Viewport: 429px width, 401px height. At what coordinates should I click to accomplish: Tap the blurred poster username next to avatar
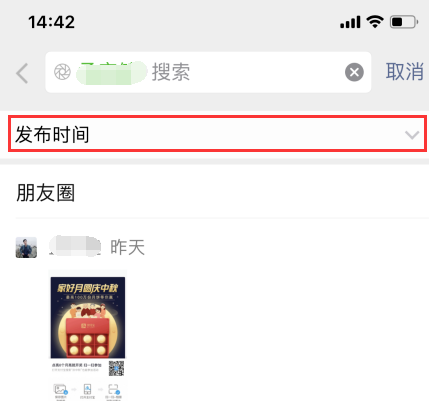75,246
